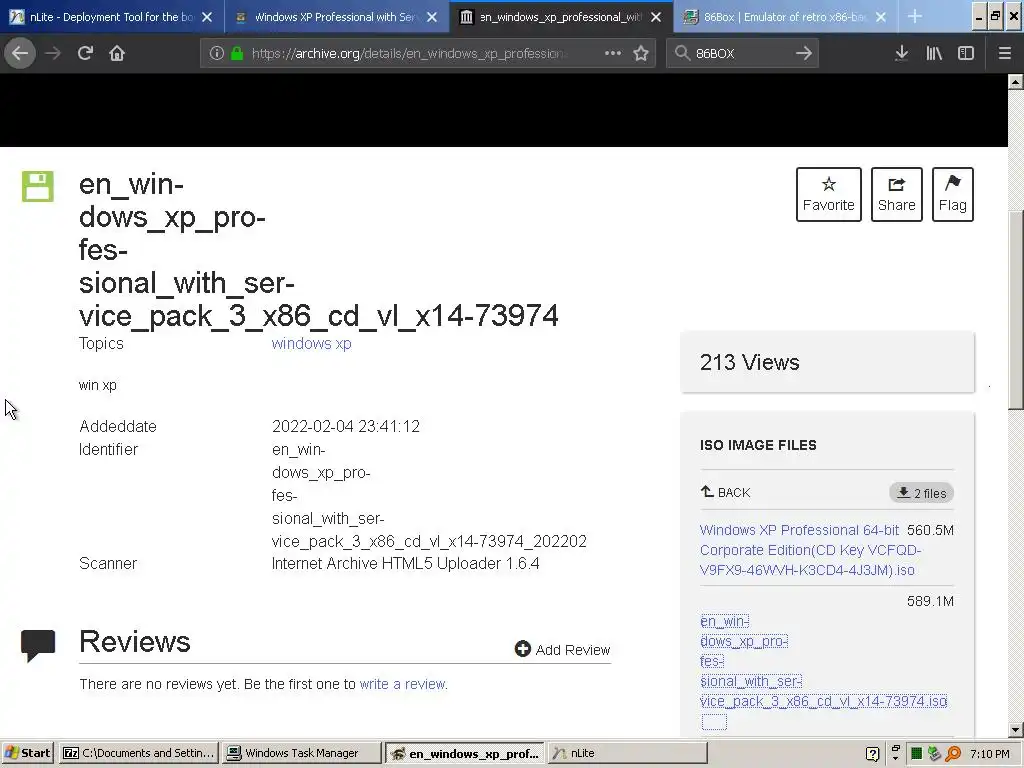
Task: Flag this archive item
Action: (952, 195)
